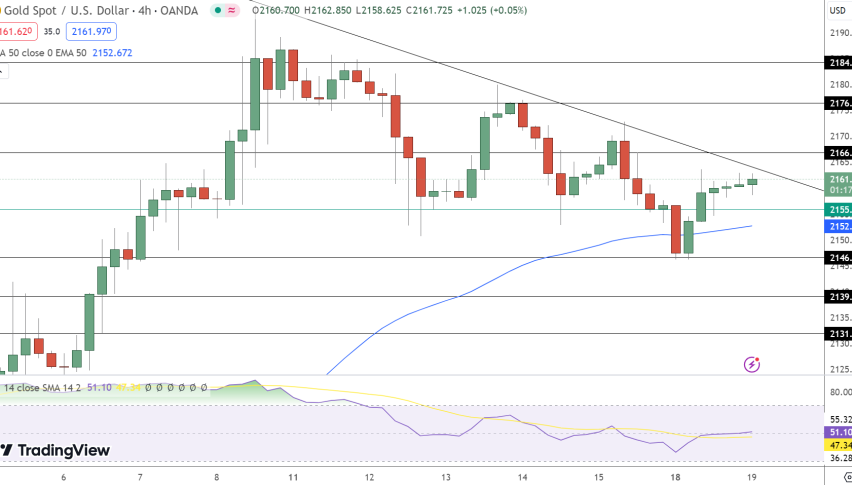Click the green current price label 2161
Image resolution: width=852 pixels, height=485 pixels.
point(838,184)
